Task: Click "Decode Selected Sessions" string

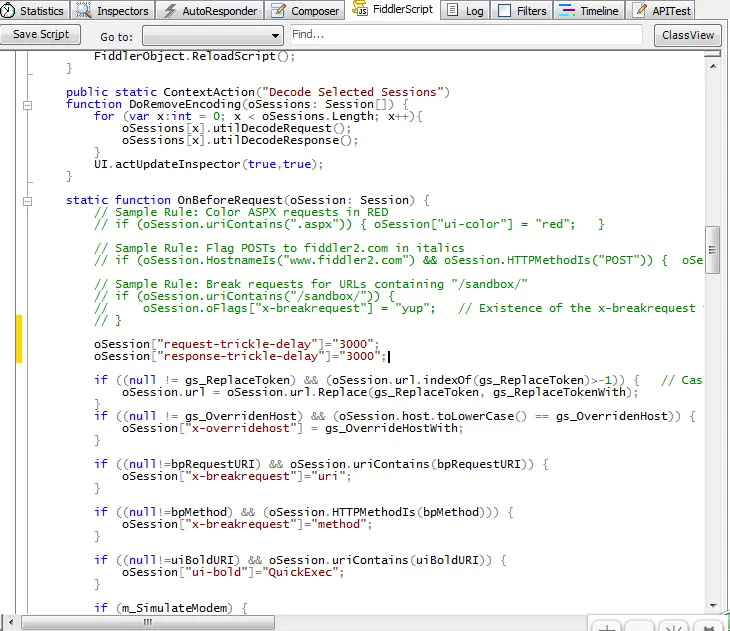Action: click(353, 92)
